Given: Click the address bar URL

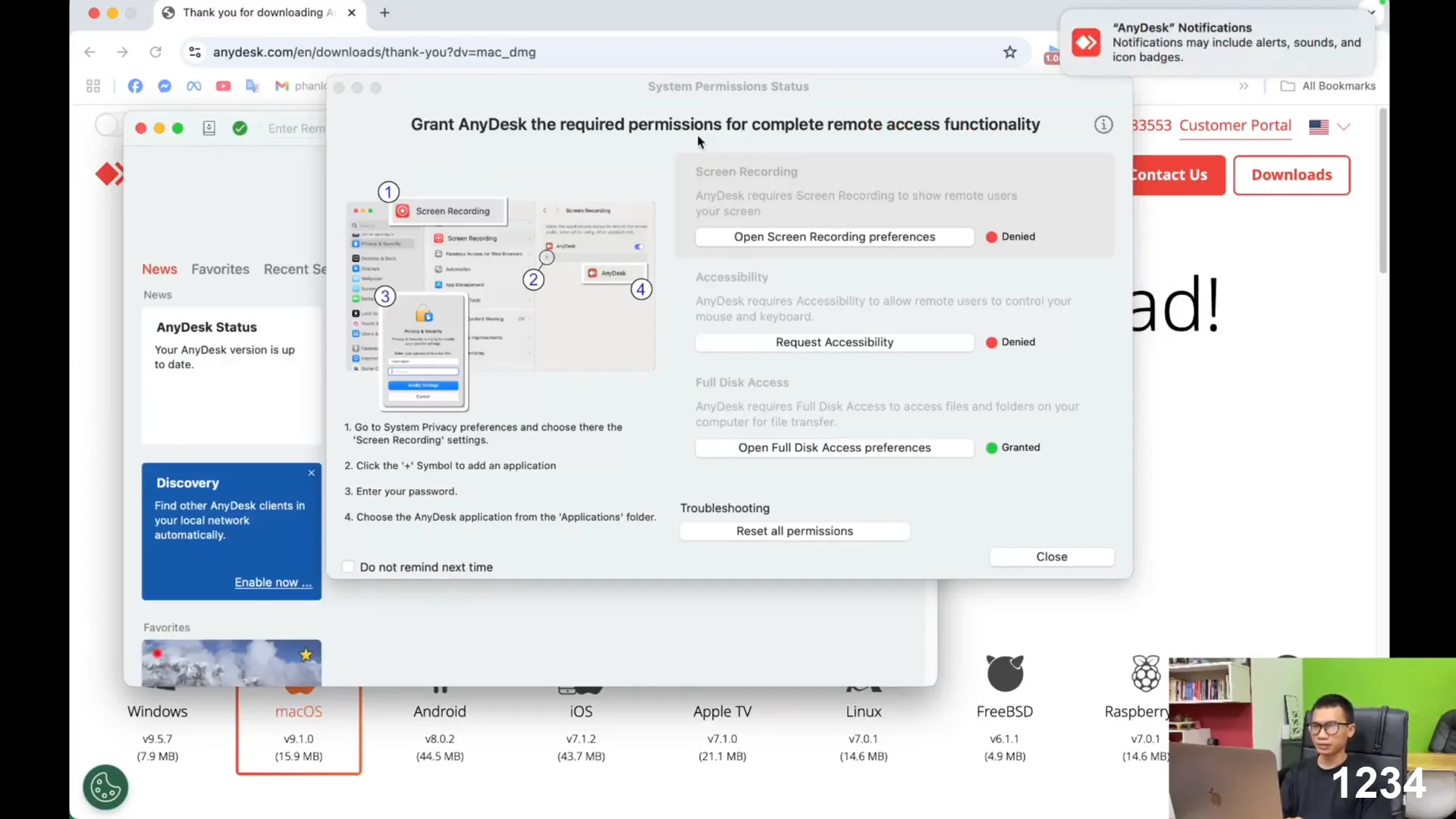Looking at the screenshot, I should [x=375, y=52].
